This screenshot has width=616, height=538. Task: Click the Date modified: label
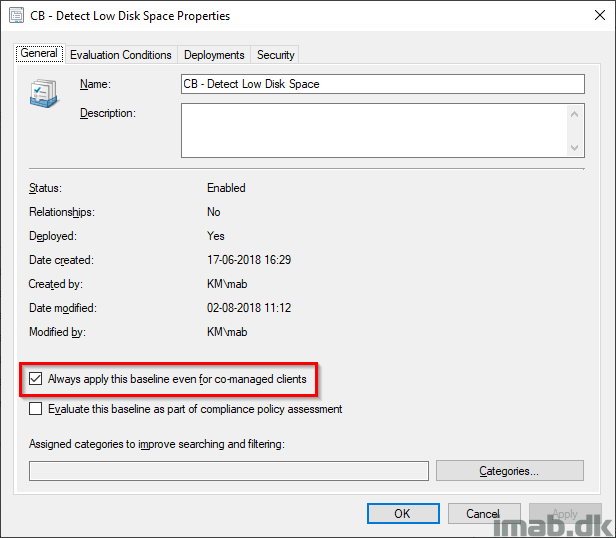click(x=63, y=308)
